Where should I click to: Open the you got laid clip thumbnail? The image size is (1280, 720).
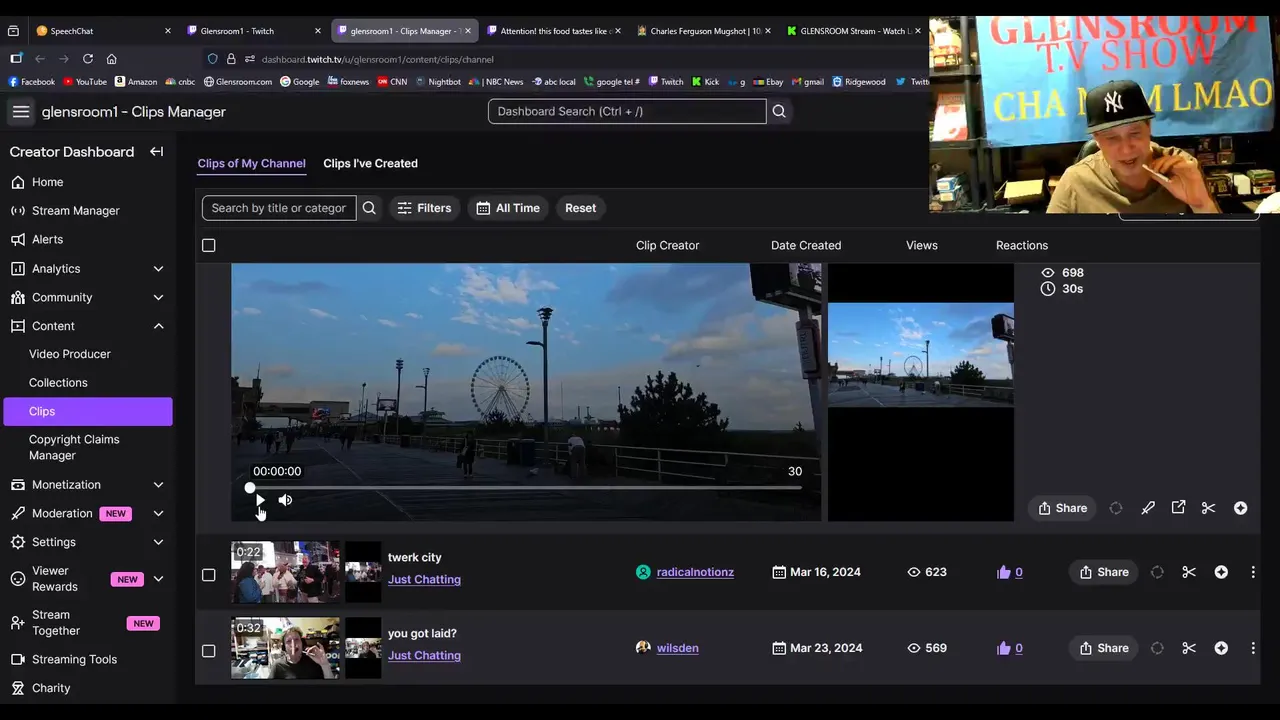[x=285, y=648]
